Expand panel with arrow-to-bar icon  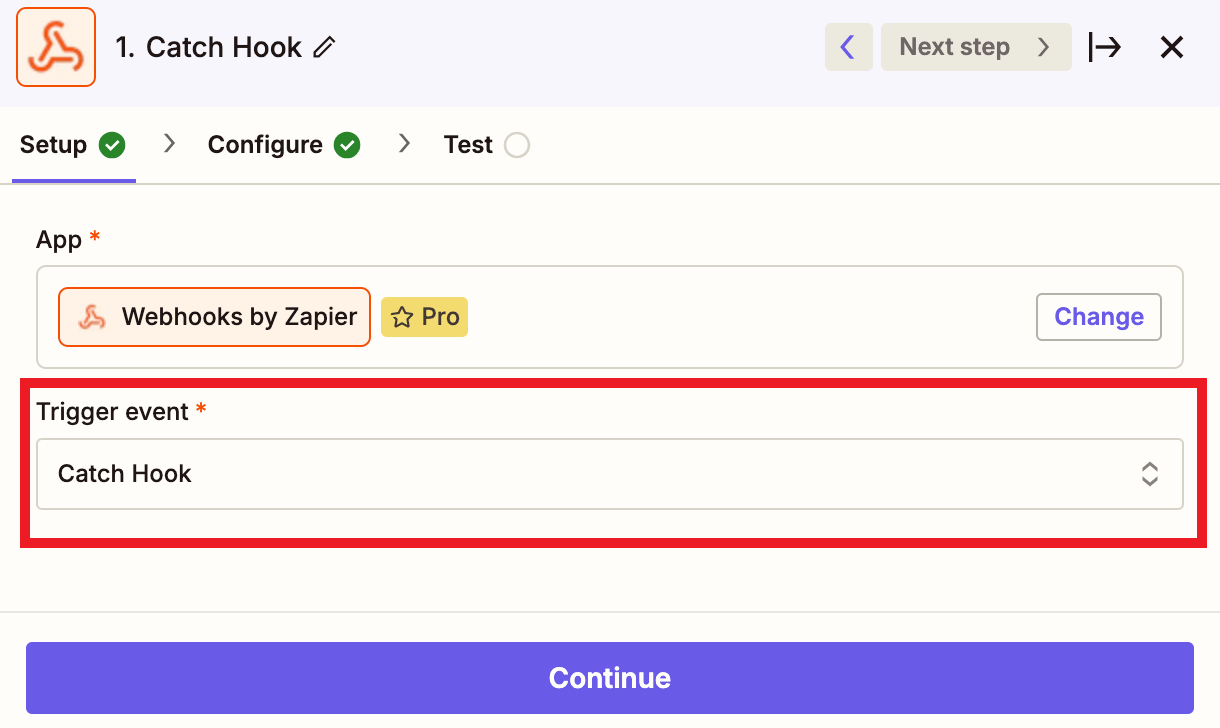point(1105,47)
